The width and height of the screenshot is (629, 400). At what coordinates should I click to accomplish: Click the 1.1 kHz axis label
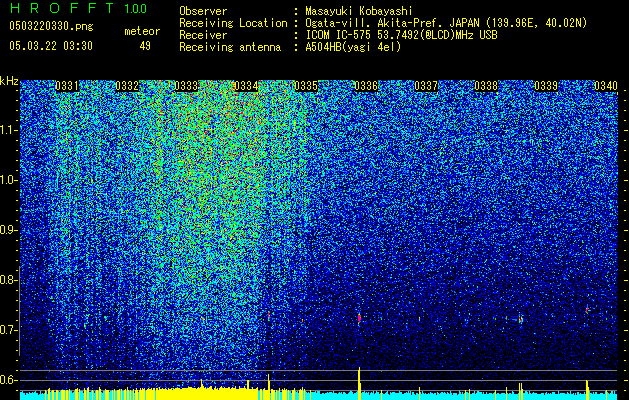click(8, 130)
